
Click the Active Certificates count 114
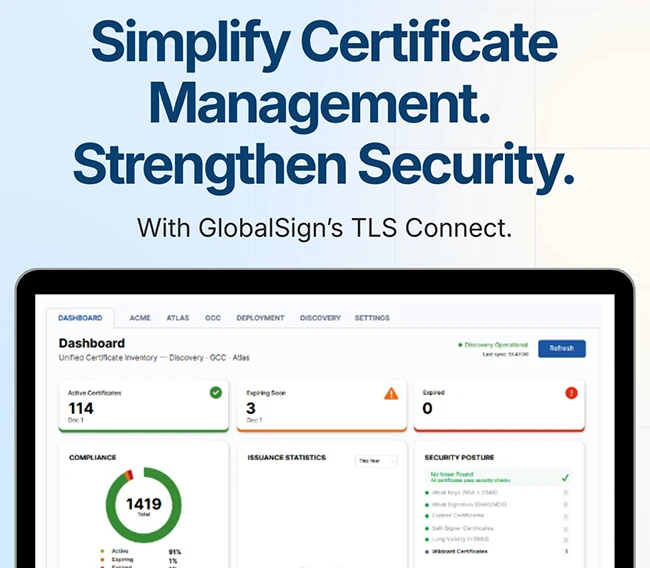point(81,408)
